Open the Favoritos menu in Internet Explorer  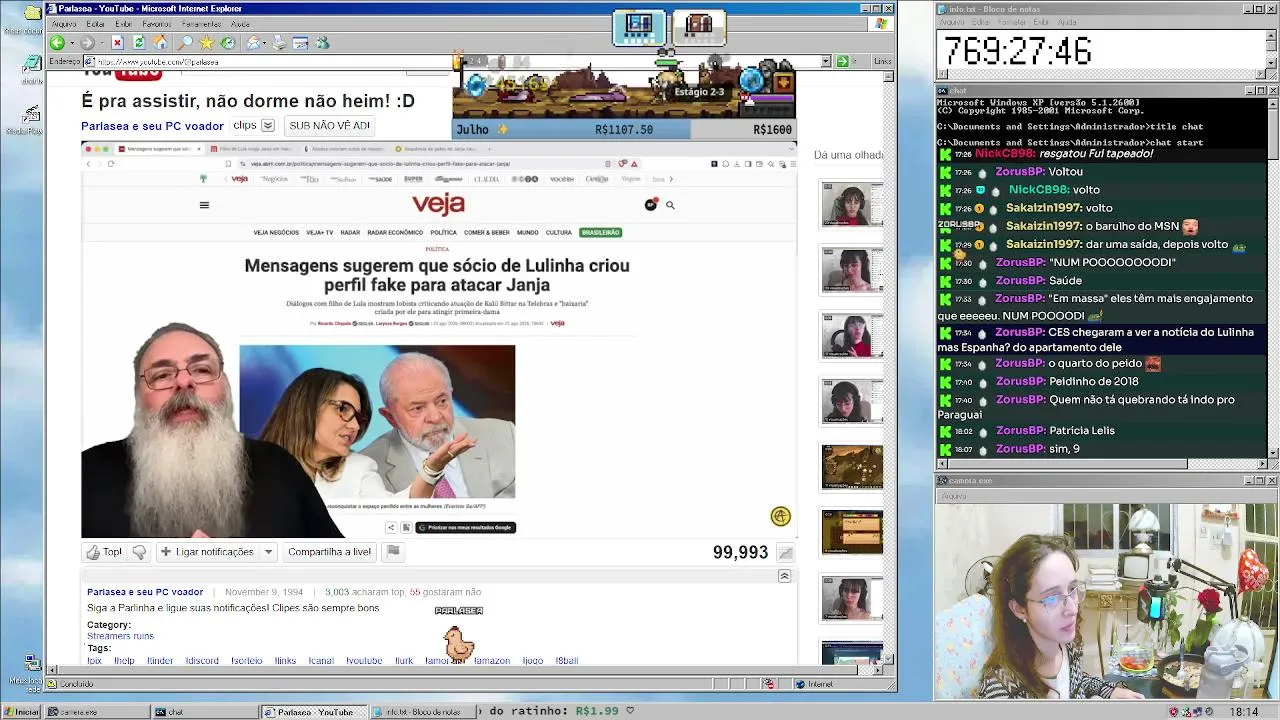click(x=156, y=24)
